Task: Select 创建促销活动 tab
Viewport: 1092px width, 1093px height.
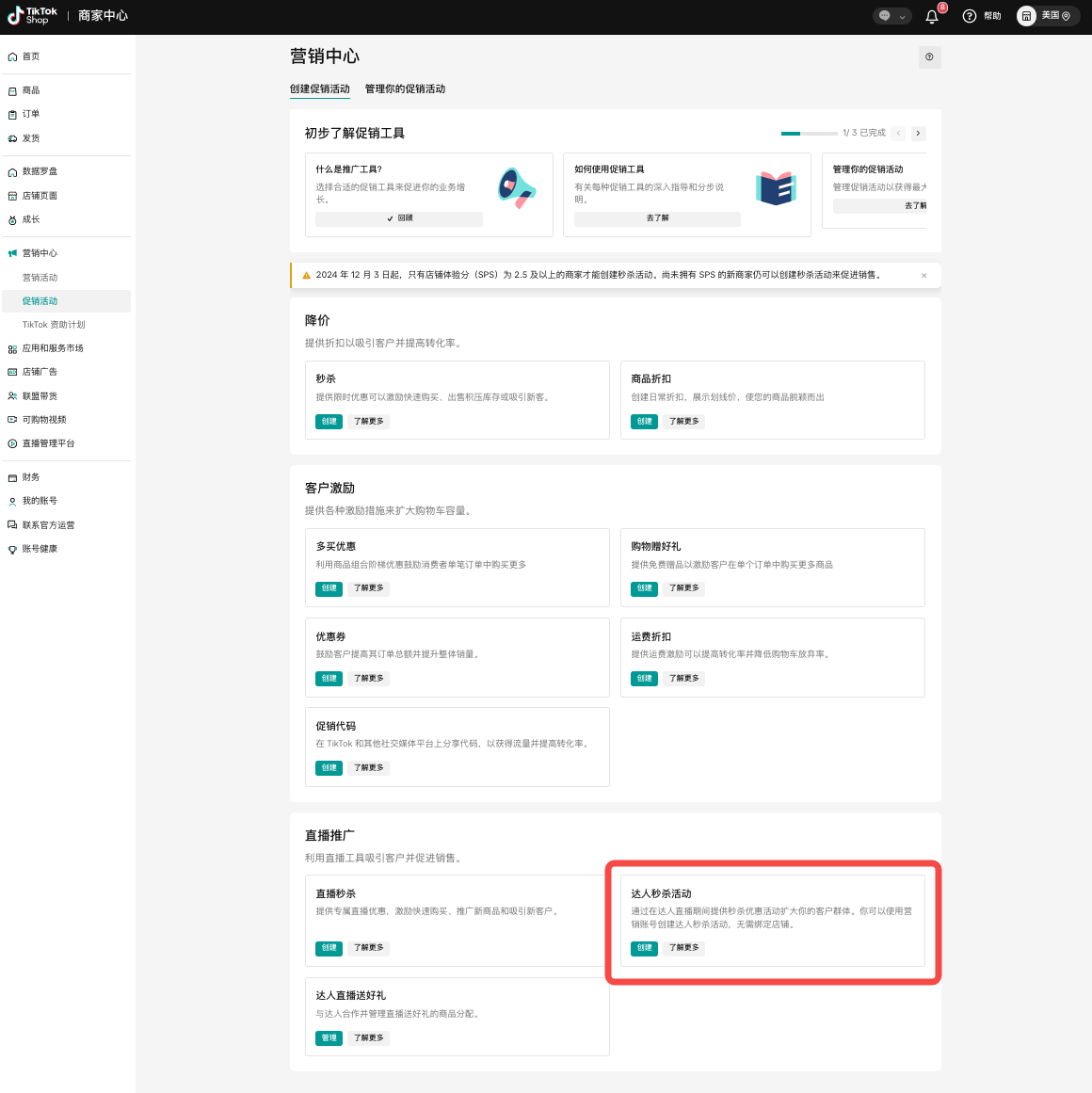Action: 319,88
